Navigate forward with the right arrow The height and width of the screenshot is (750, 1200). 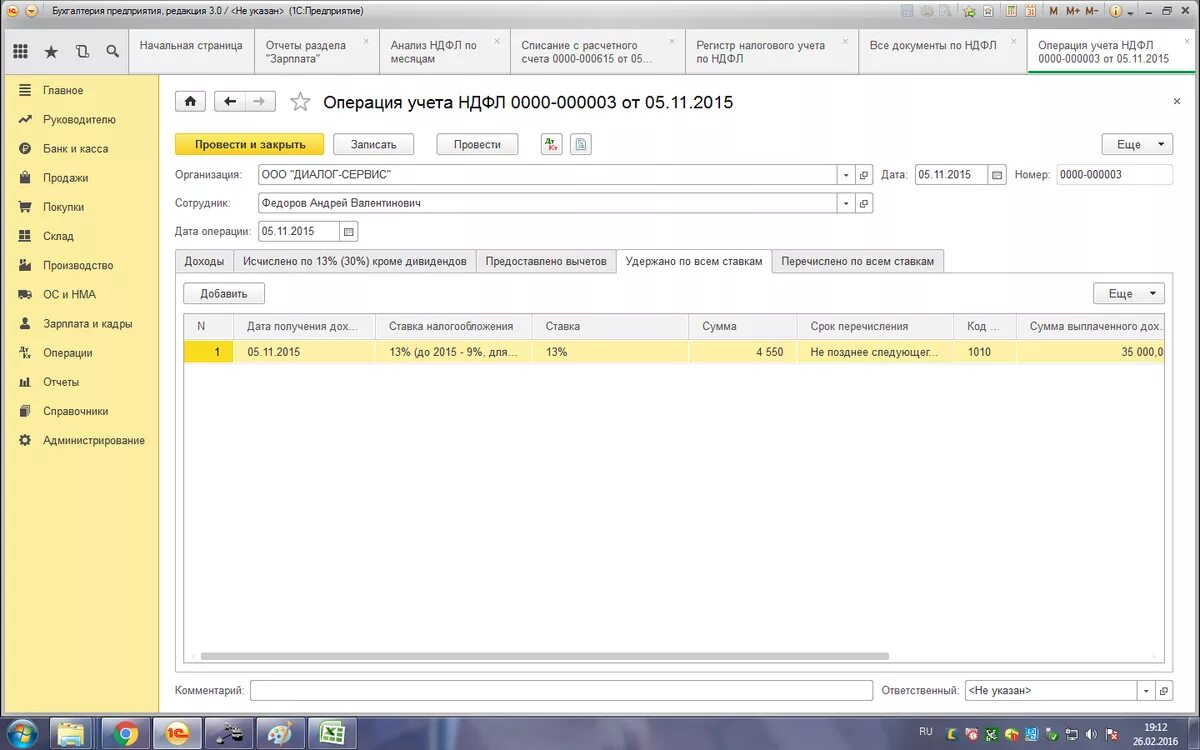click(260, 101)
